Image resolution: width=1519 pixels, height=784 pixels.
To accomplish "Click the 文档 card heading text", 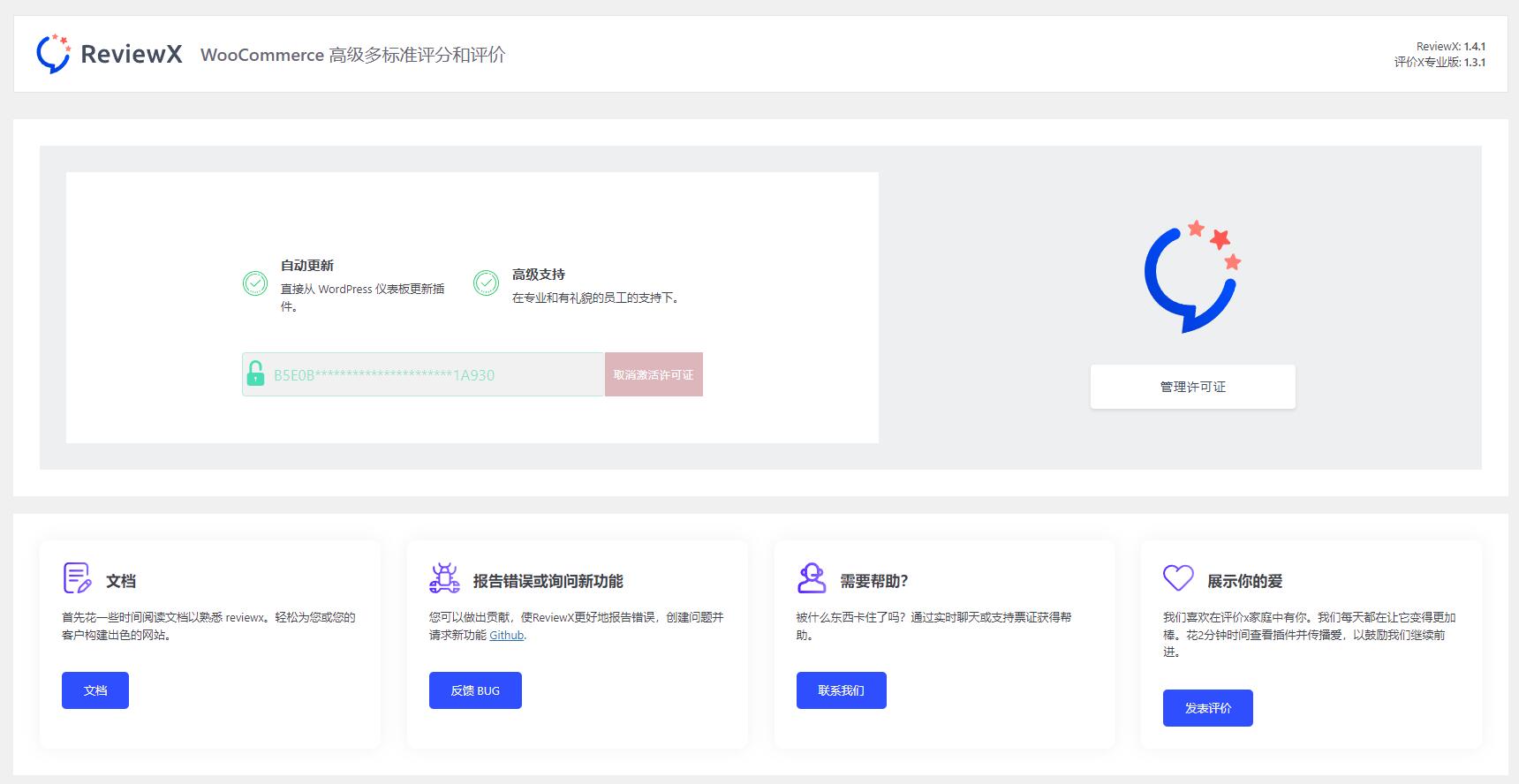I will pyautogui.click(x=121, y=581).
